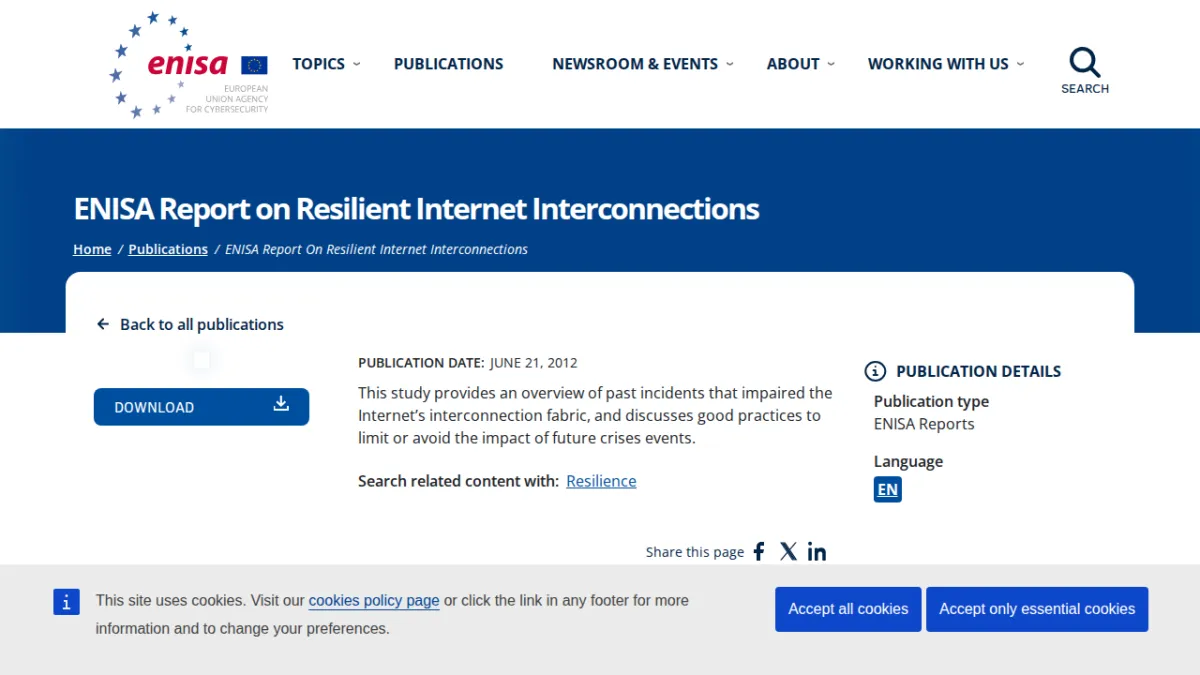
Task: Open the Working With Us menu
Action: tap(938, 64)
